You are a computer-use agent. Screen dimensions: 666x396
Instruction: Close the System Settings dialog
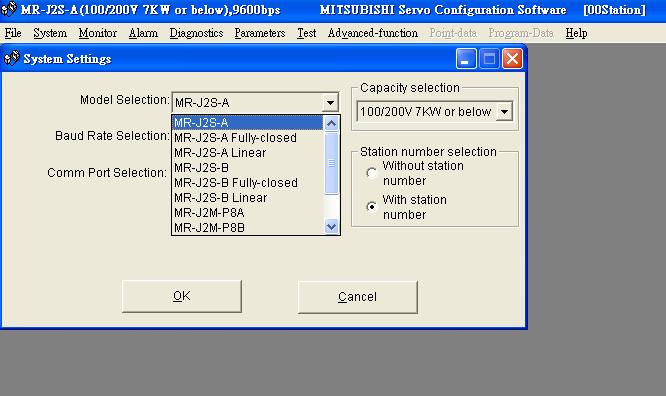click(x=512, y=59)
